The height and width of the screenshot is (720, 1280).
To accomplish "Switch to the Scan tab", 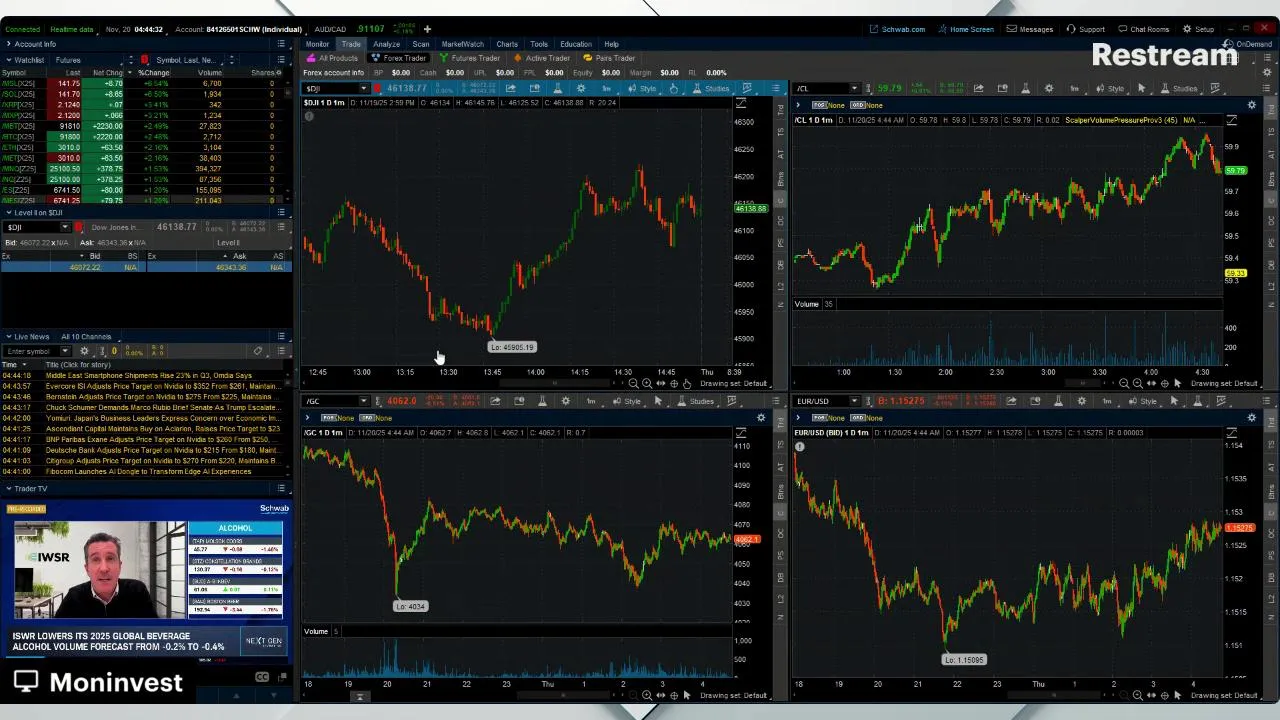I will tap(421, 44).
